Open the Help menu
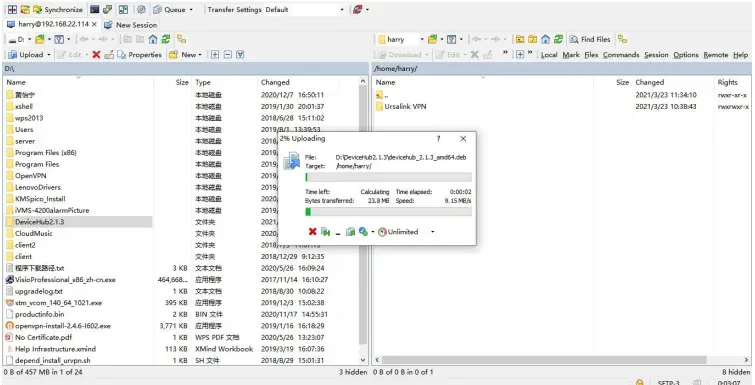Viewport: 755px width, 385px height. click(x=741, y=55)
